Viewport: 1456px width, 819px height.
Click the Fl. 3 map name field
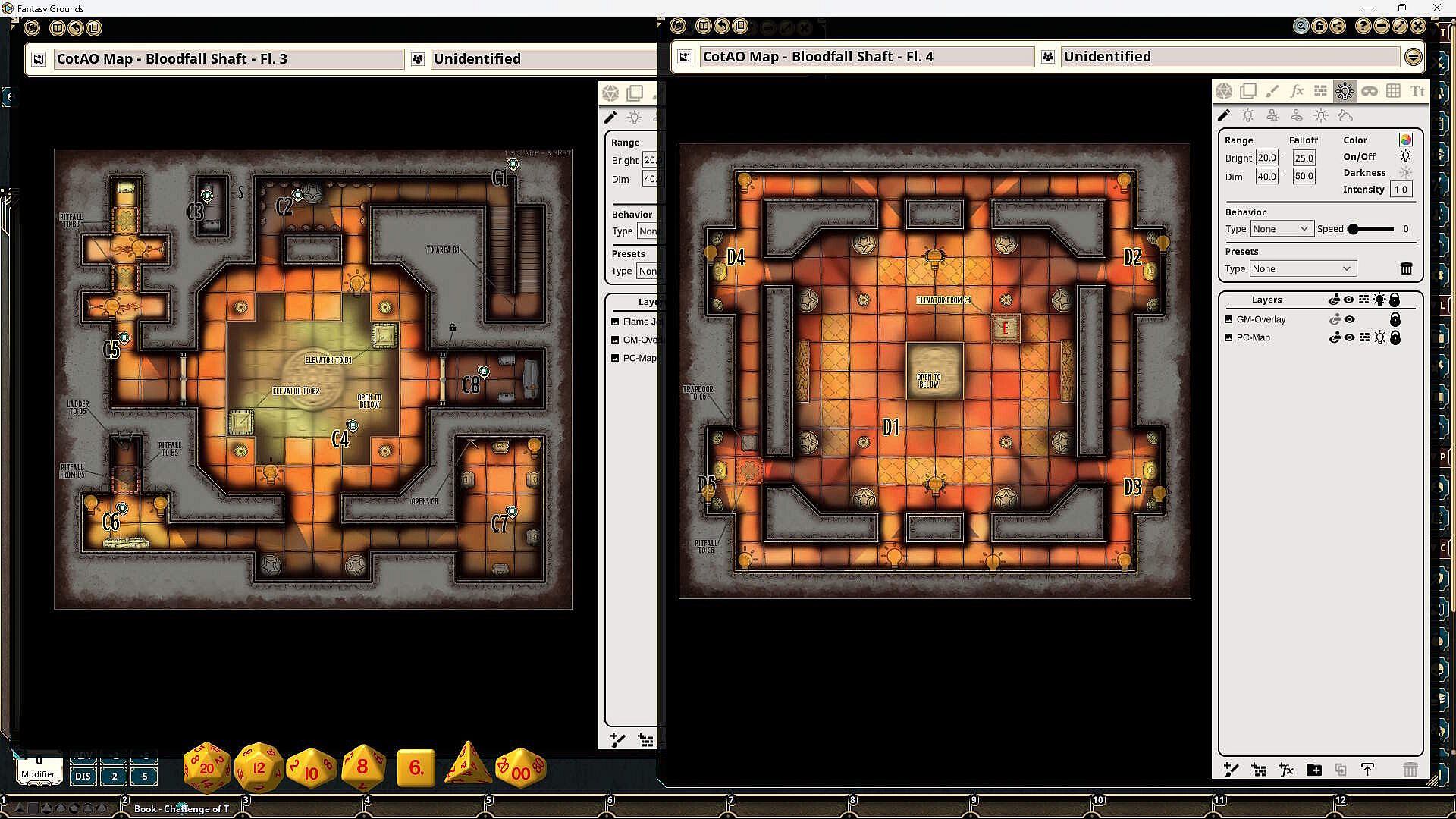point(229,59)
